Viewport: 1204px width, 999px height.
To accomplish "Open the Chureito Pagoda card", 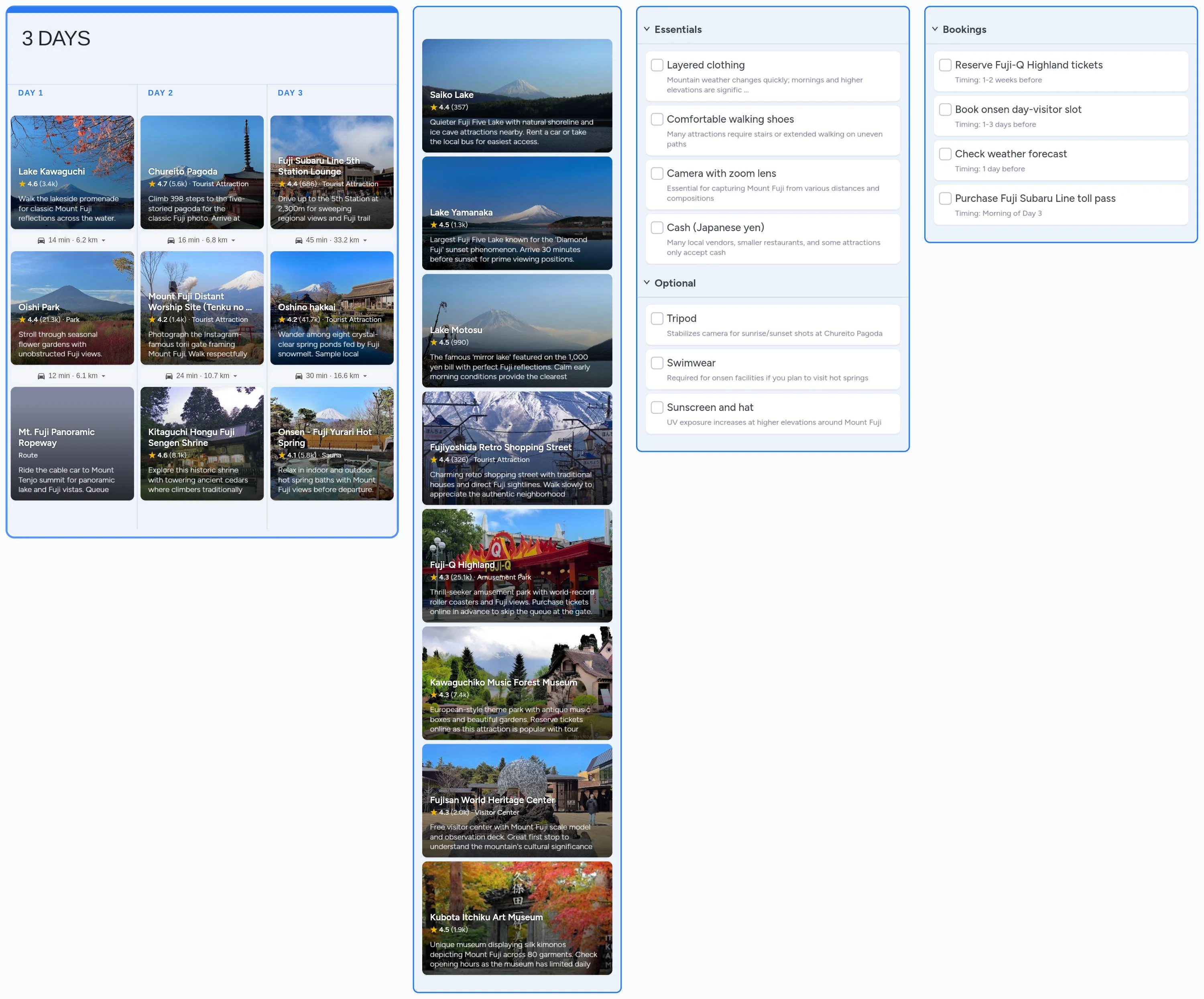I will click(x=202, y=172).
